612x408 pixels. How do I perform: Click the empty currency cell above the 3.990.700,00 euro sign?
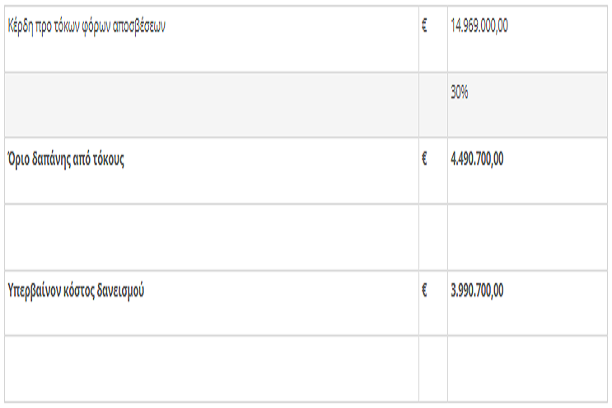tap(433, 237)
